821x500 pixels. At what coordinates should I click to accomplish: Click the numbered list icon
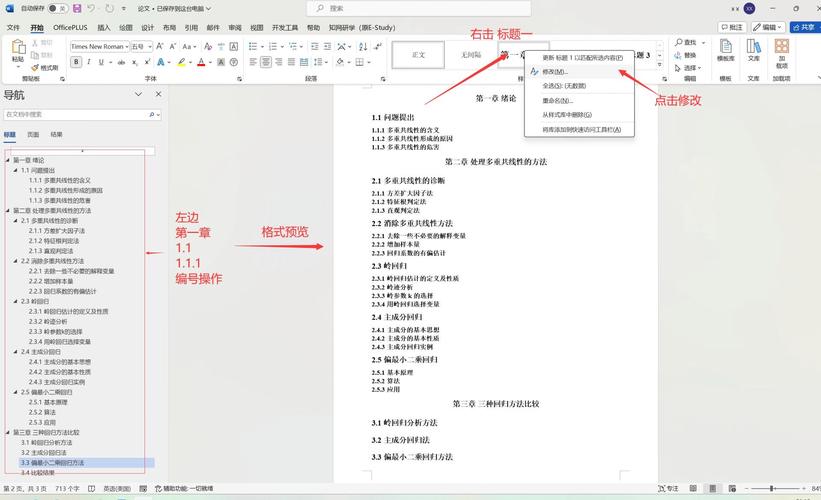point(272,47)
